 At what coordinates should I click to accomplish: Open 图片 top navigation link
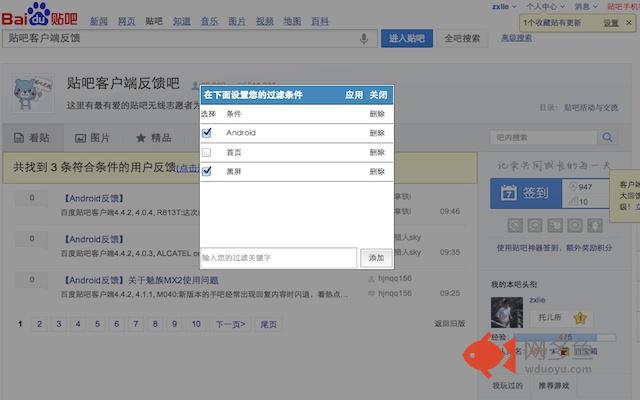237,21
